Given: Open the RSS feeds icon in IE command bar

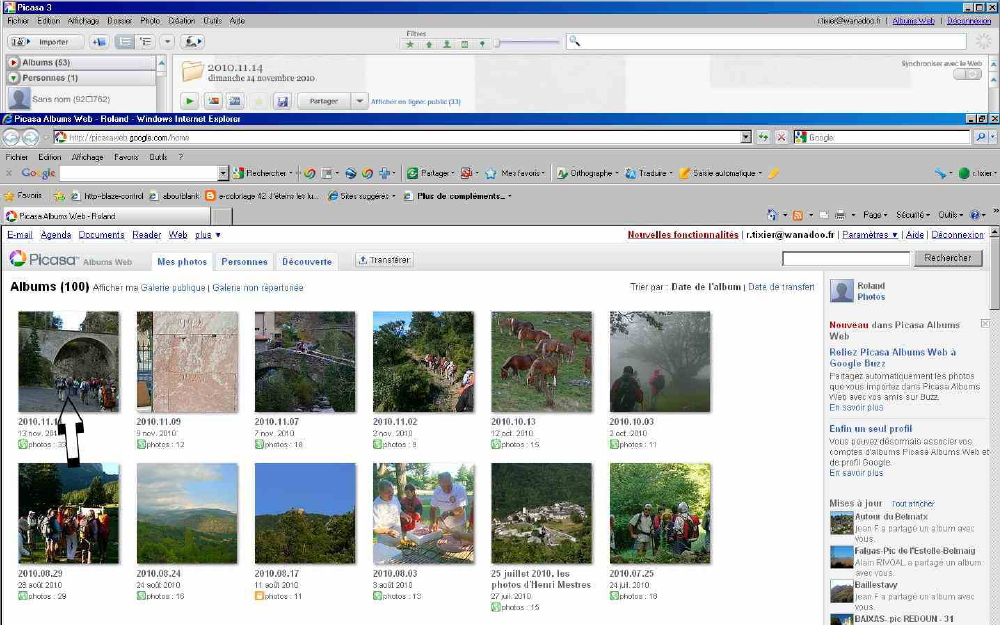Looking at the screenshot, I should (797, 215).
